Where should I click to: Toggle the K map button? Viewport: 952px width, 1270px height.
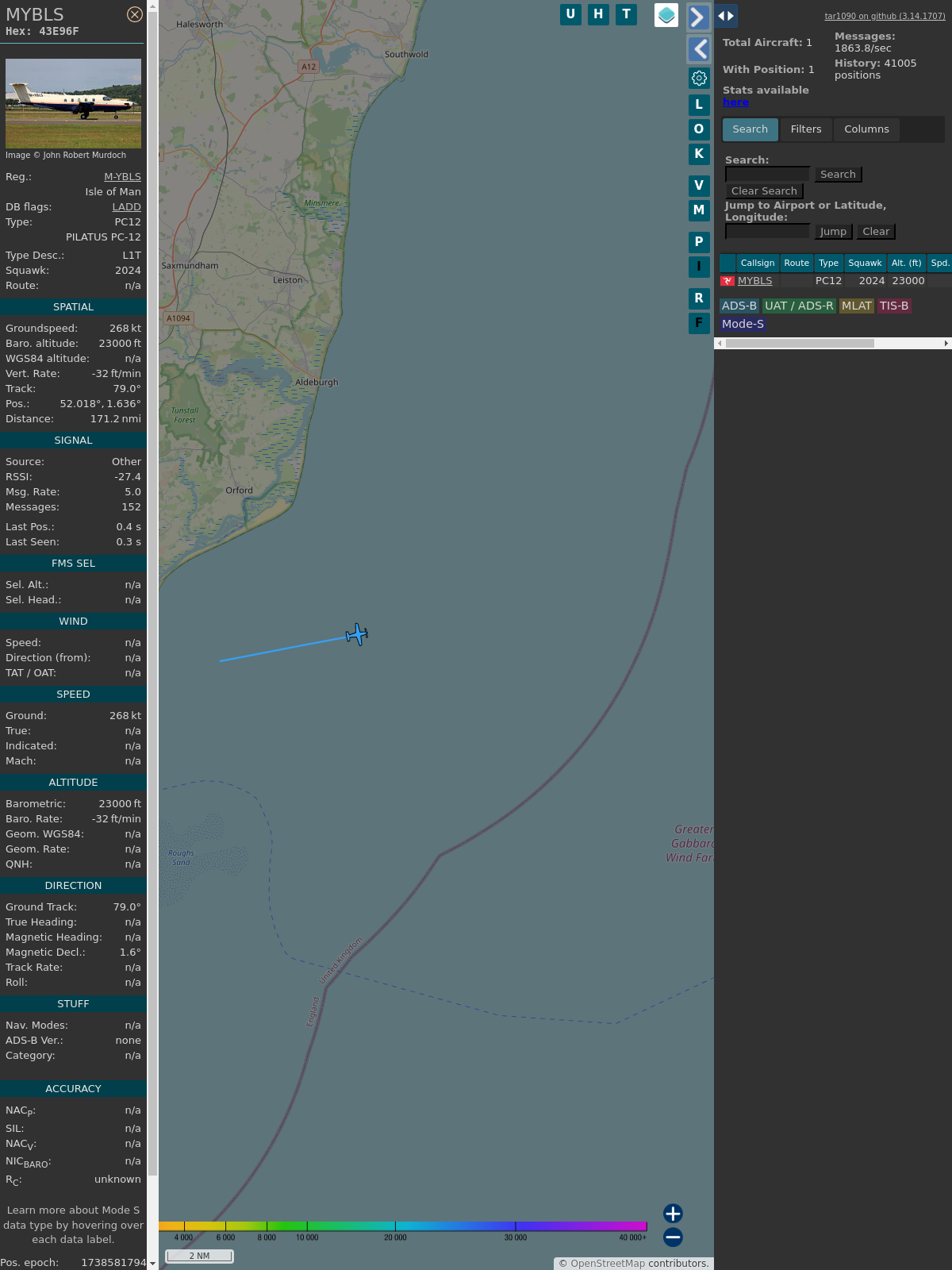pos(699,154)
